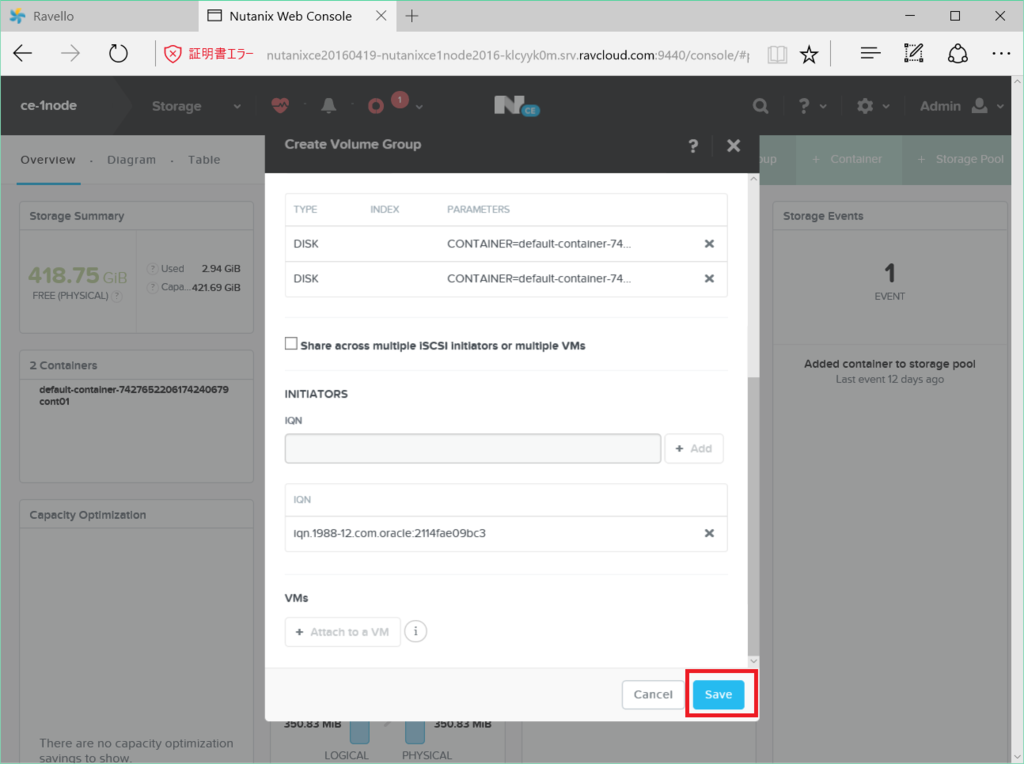Viewport: 1024px width, 764px height.
Task: Show info about attaching VMs
Action: coord(415,631)
